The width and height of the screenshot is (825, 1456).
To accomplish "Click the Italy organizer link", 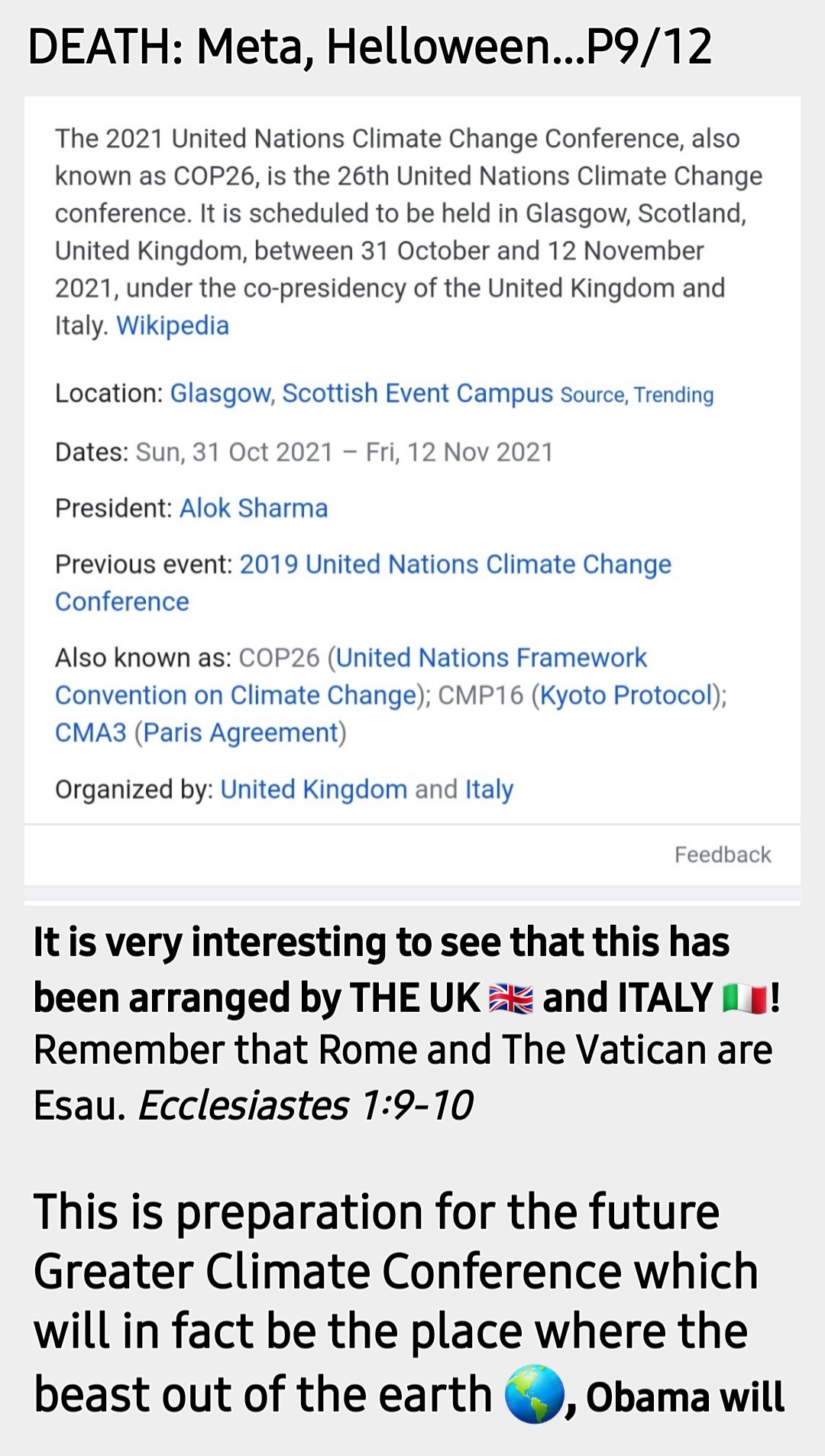I will coord(489,790).
